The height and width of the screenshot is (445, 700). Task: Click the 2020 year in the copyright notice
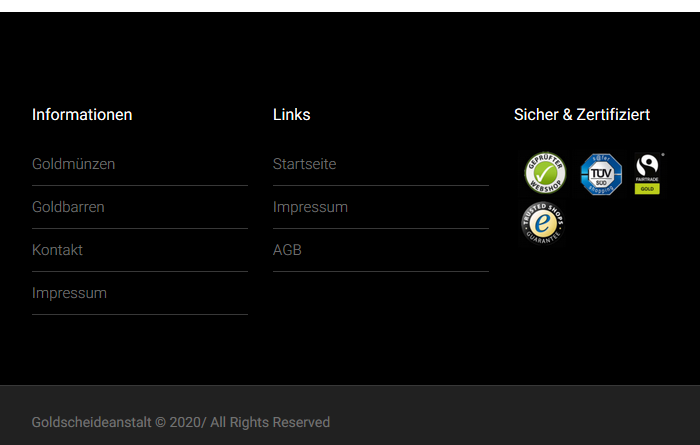pyautogui.click(x=185, y=422)
